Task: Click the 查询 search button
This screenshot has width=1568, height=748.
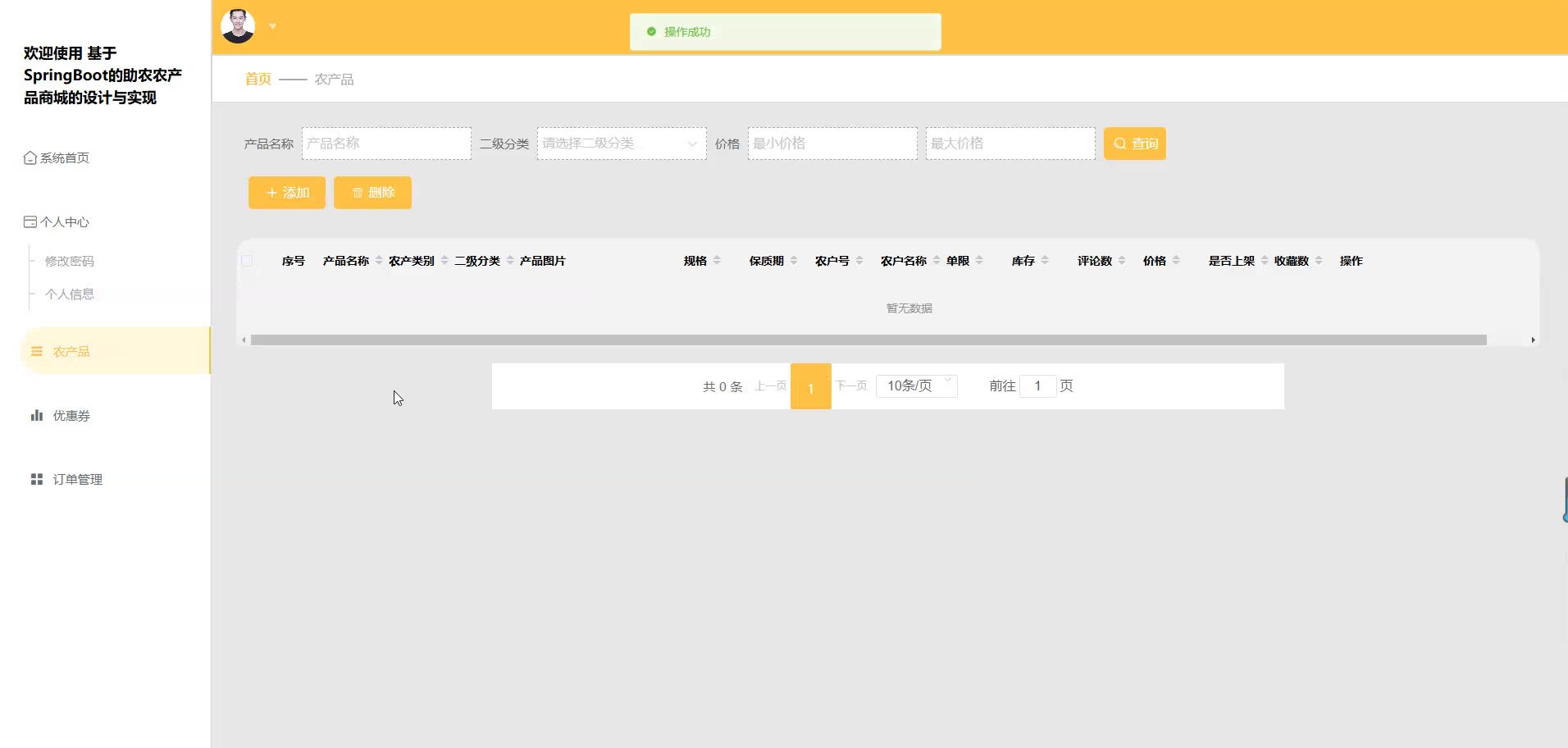Action: 1134,144
